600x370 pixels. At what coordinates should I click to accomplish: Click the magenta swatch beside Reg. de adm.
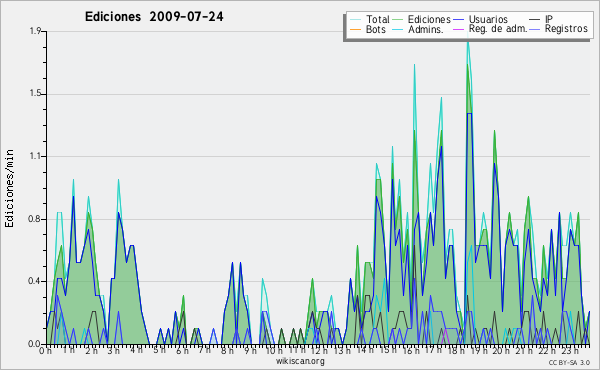pyautogui.click(x=458, y=29)
